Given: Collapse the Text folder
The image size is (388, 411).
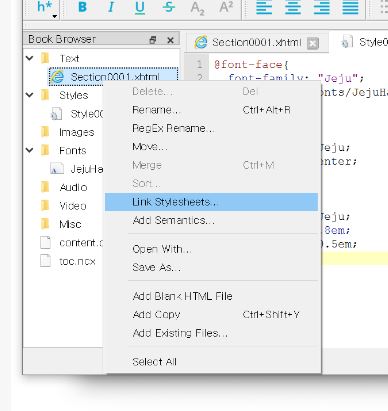Looking at the screenshot, I should click(30, 58).
